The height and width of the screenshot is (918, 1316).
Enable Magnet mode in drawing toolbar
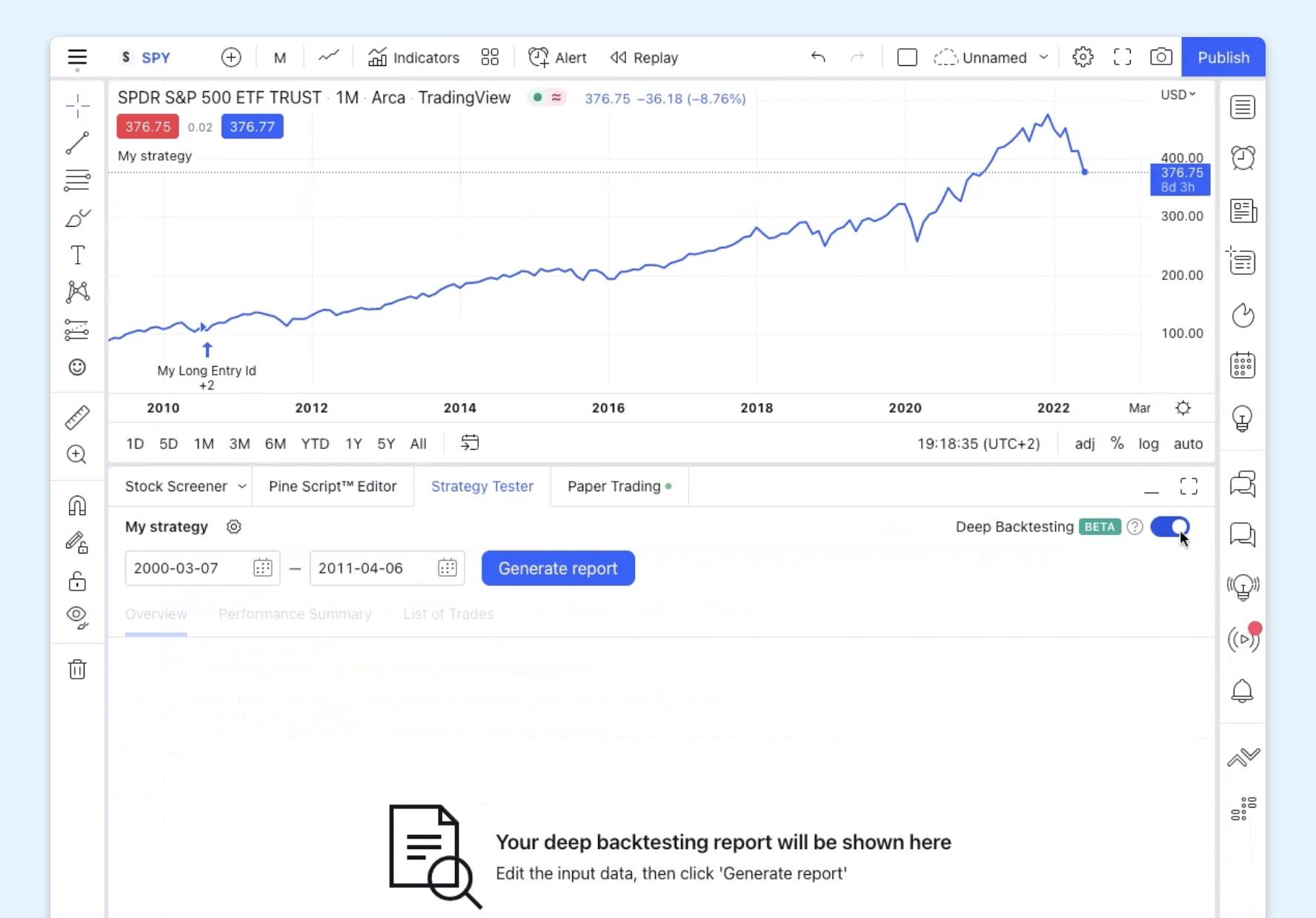77,506
